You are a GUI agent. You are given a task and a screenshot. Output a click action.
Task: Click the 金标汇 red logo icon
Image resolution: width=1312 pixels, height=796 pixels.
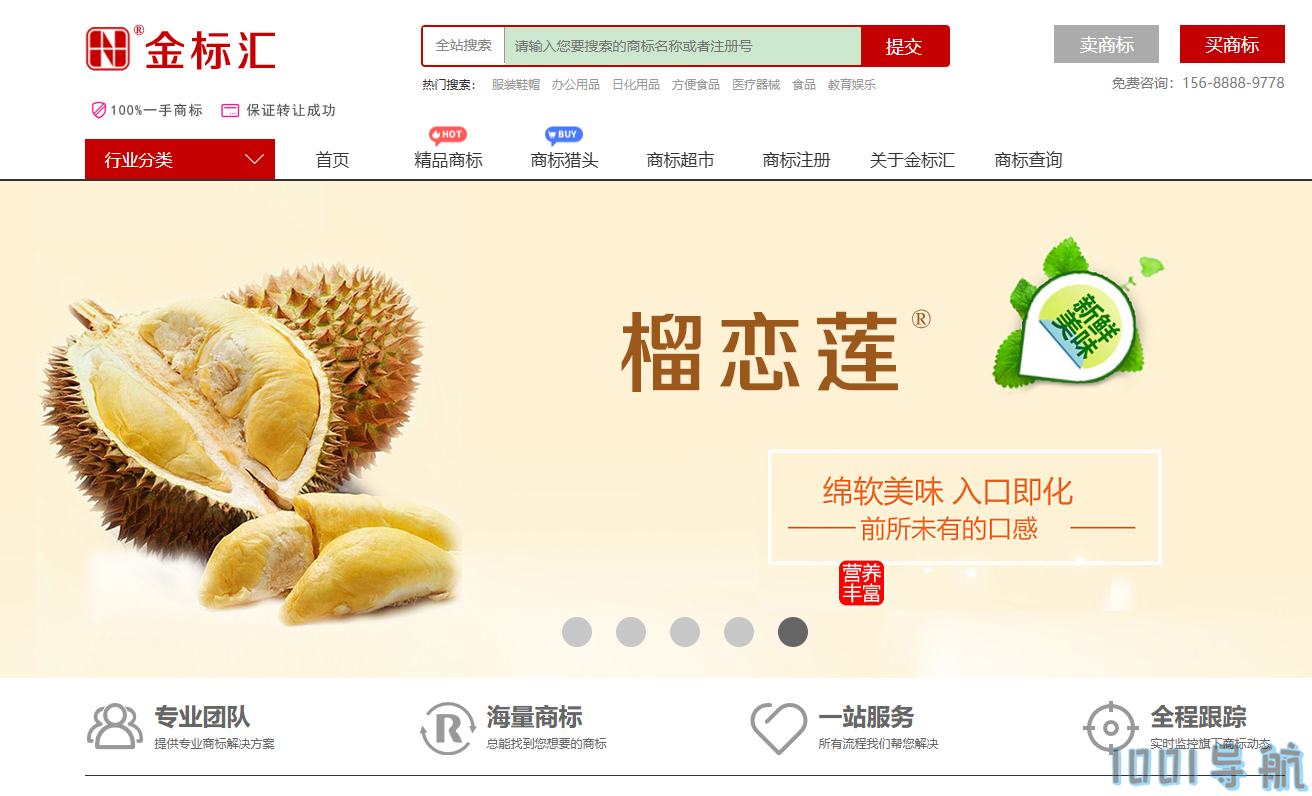pyautogui.click(x=108, y=48)
